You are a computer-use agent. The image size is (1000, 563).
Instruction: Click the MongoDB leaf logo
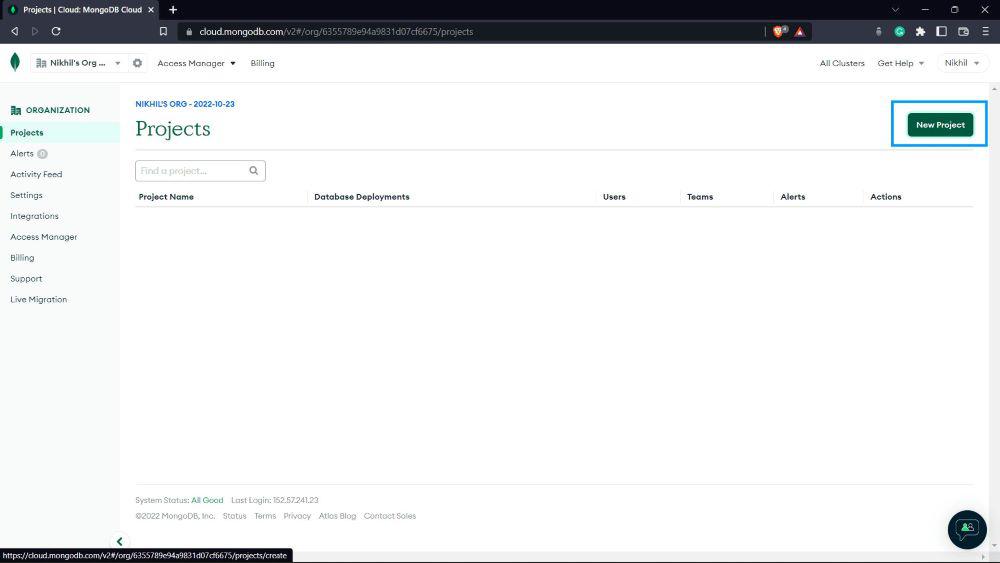coord(15,62)
